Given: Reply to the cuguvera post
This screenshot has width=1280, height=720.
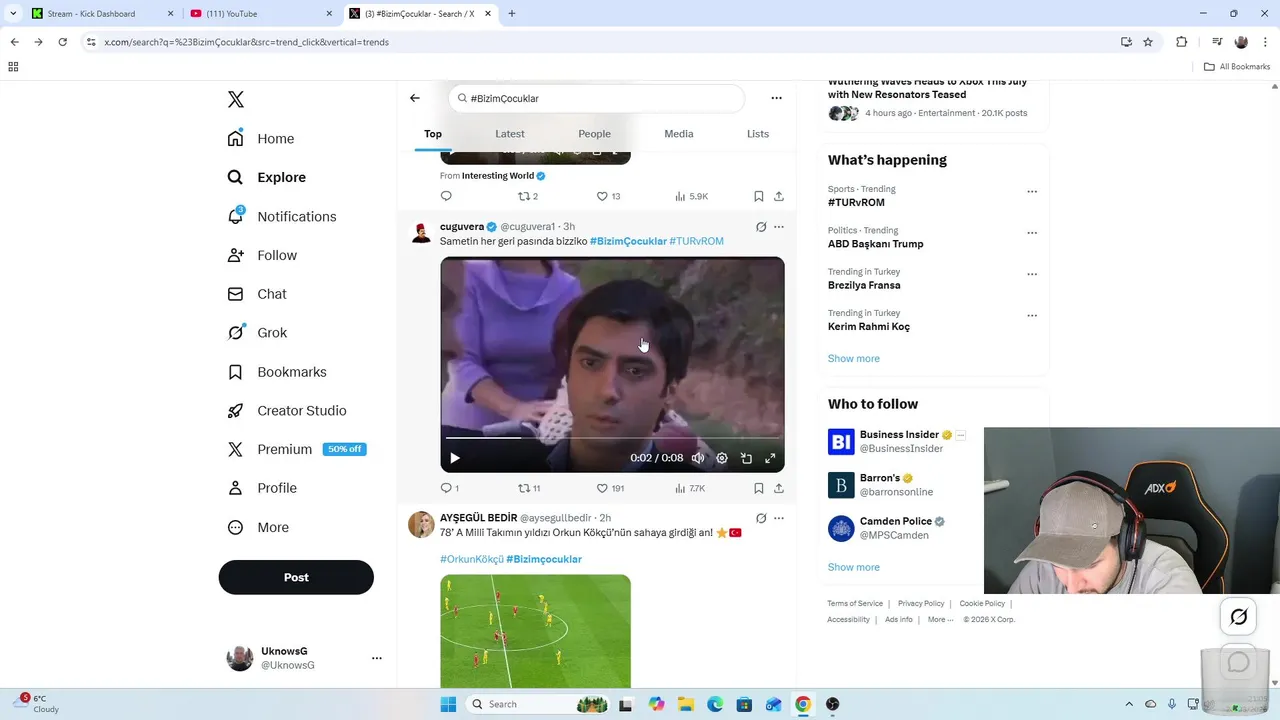Looking at the screenshot, I should 449,488.
